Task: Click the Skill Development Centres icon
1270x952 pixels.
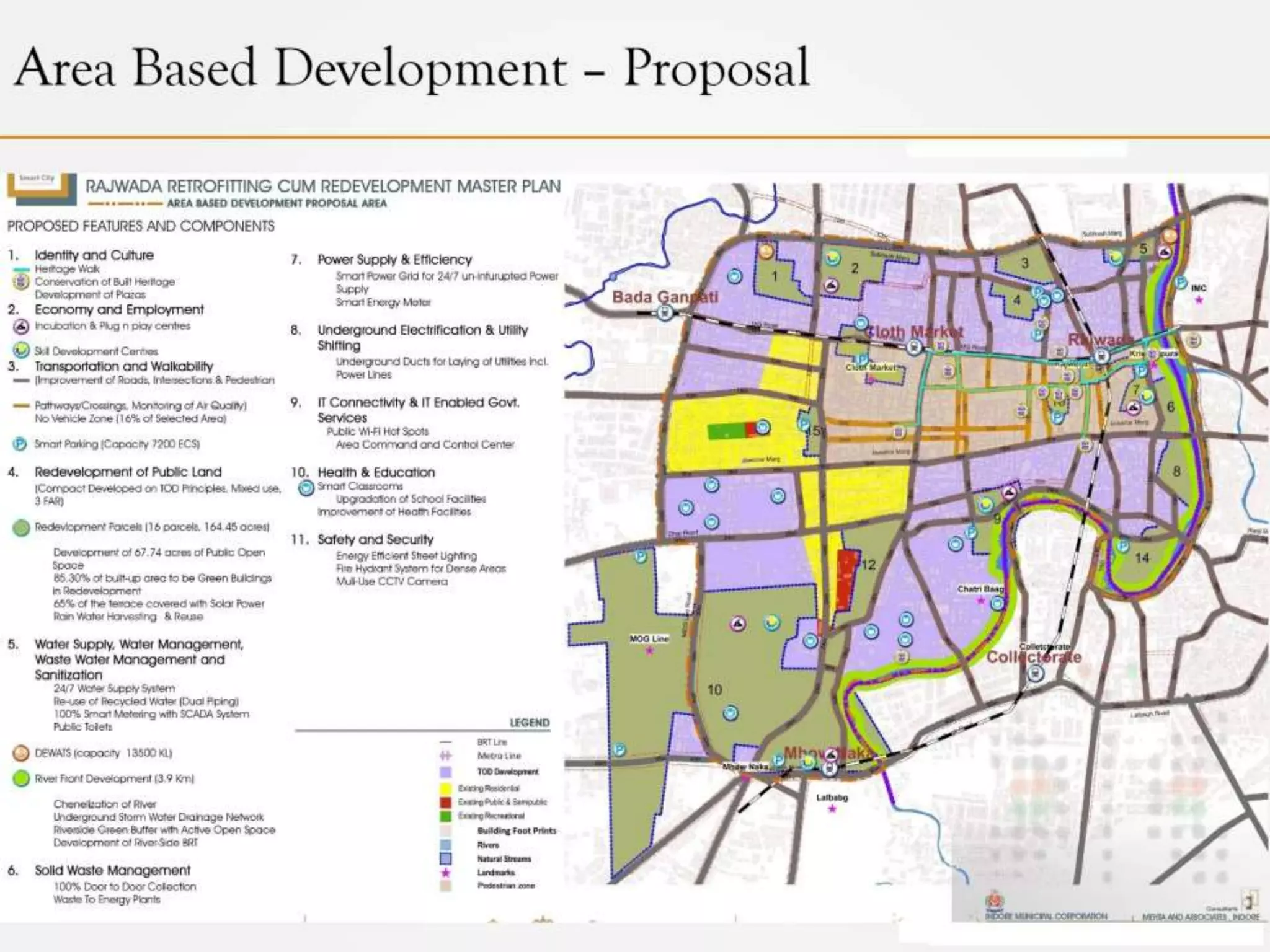Action: (x=21, y=351)
